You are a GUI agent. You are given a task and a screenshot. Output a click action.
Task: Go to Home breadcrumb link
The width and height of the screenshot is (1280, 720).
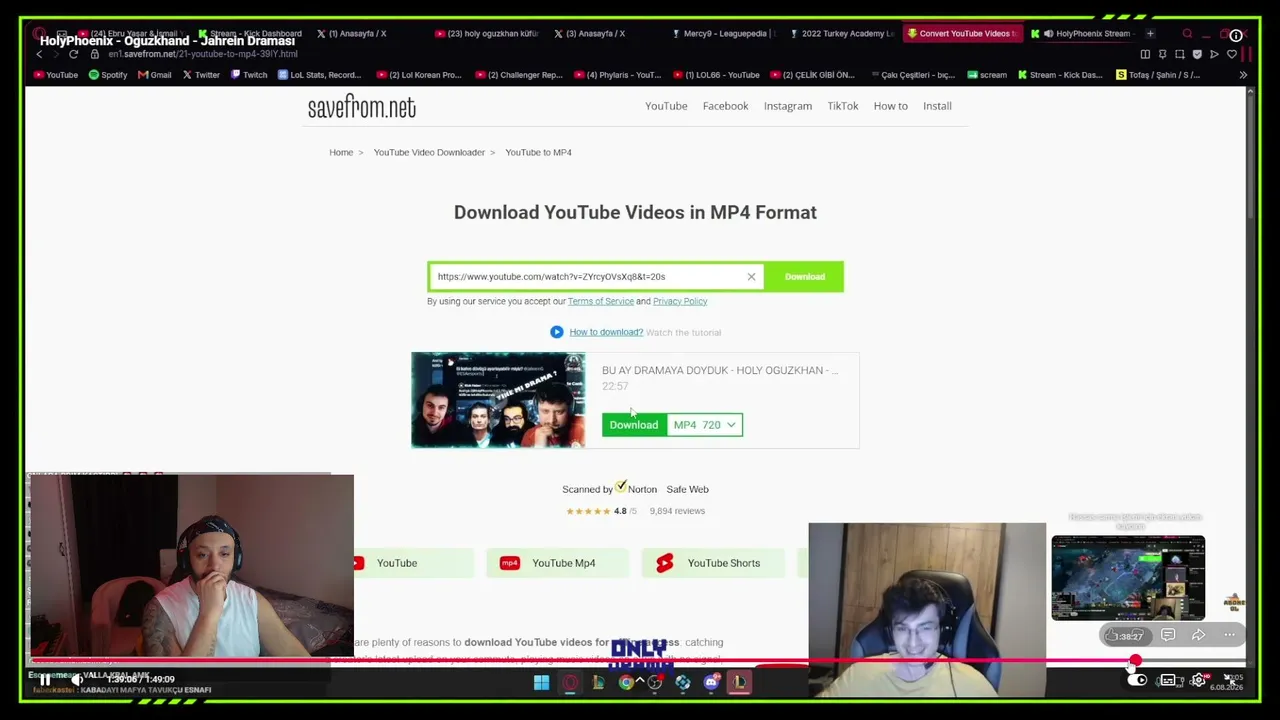(341, 152)
